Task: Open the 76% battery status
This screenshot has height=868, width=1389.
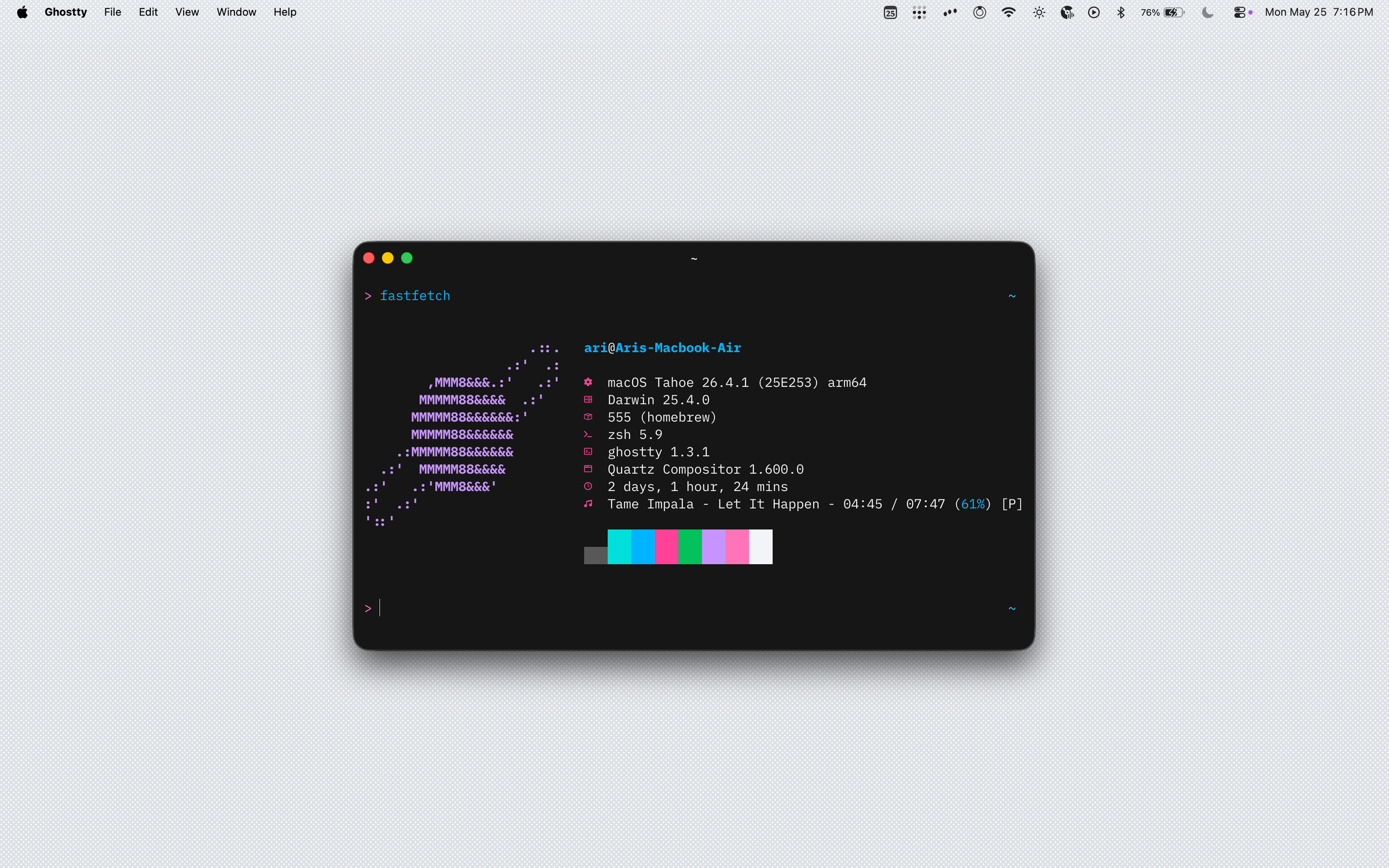Action: 1162,12
